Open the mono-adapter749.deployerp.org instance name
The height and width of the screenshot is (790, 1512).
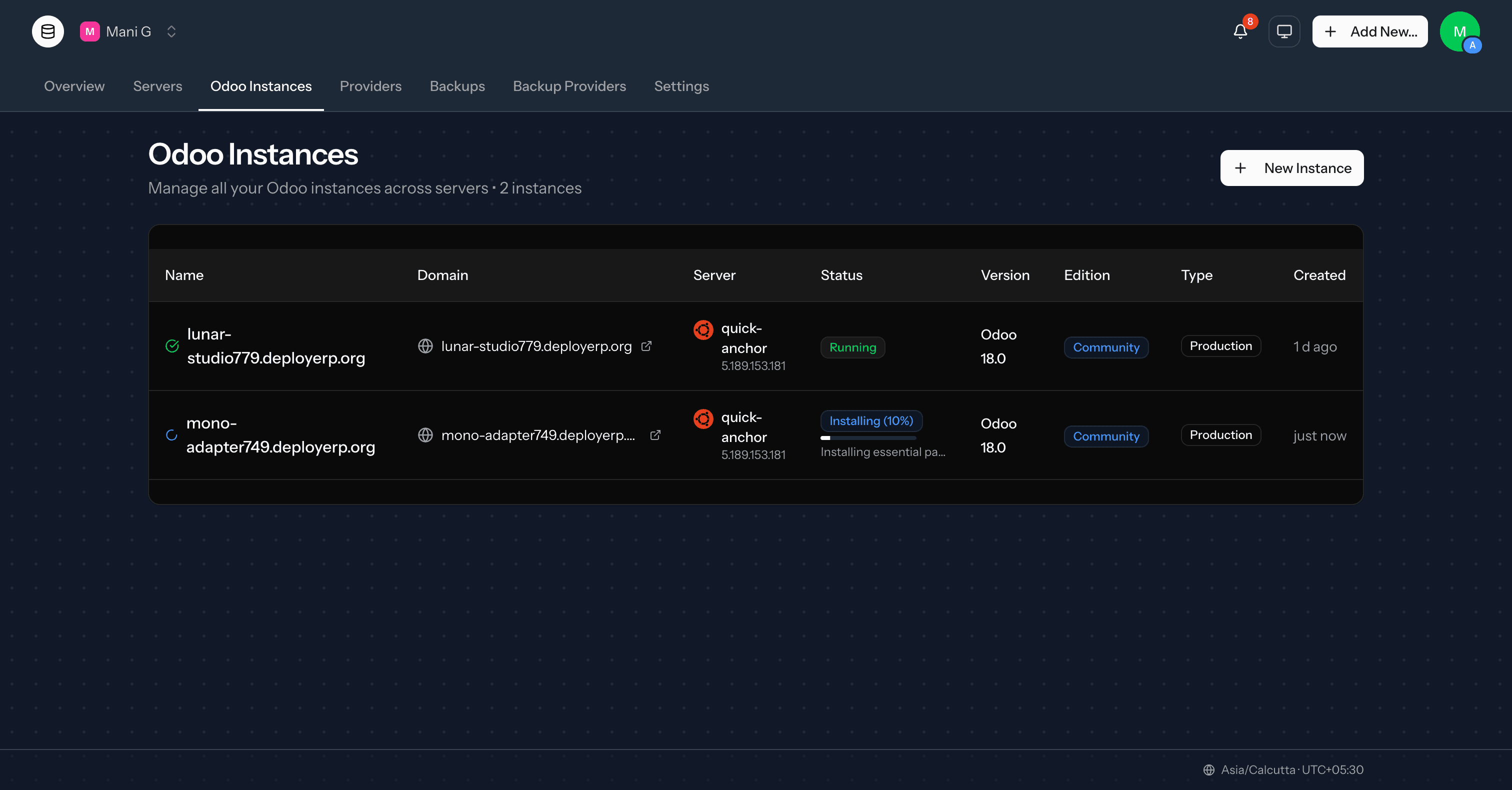click(x=280, y=435)
